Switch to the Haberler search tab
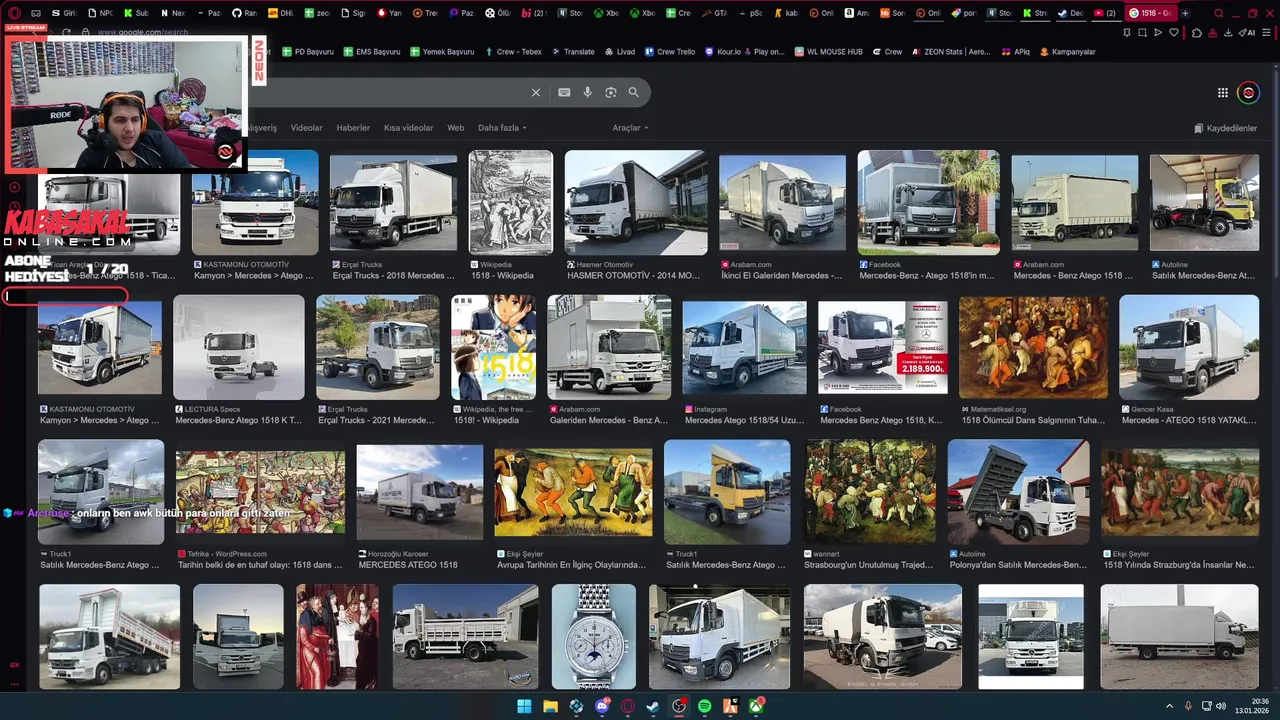 (x=353, y=128)
